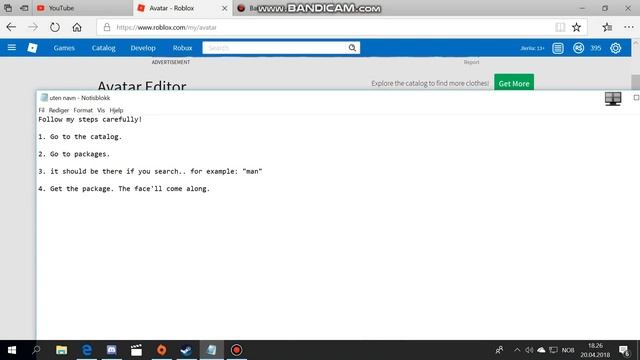The height and width of the screenshot is (360, 640).
Task: Open Roblox settings gear
Action: pyautogui.click(x=616, y=48)
